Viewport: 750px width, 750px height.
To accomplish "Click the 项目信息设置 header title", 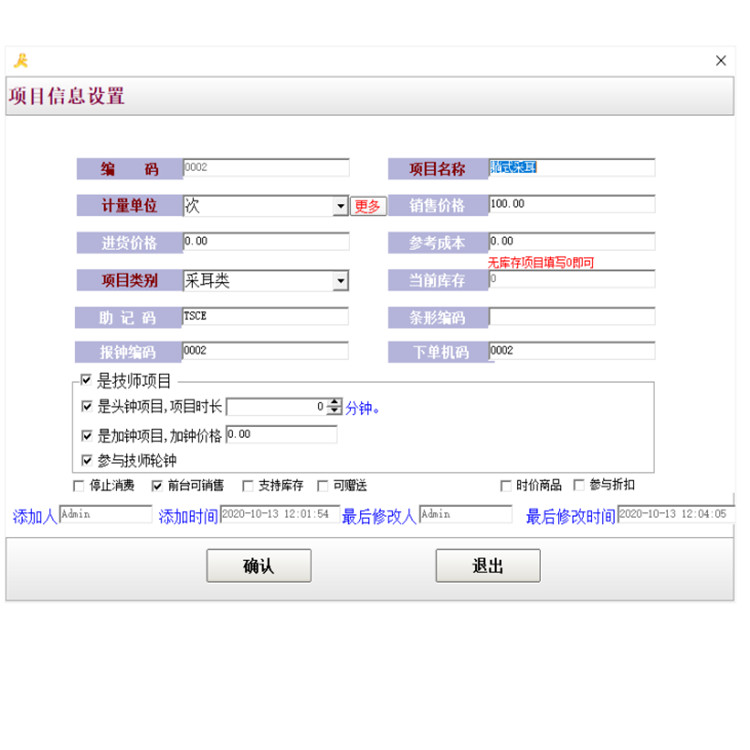I will coord(66,96).
